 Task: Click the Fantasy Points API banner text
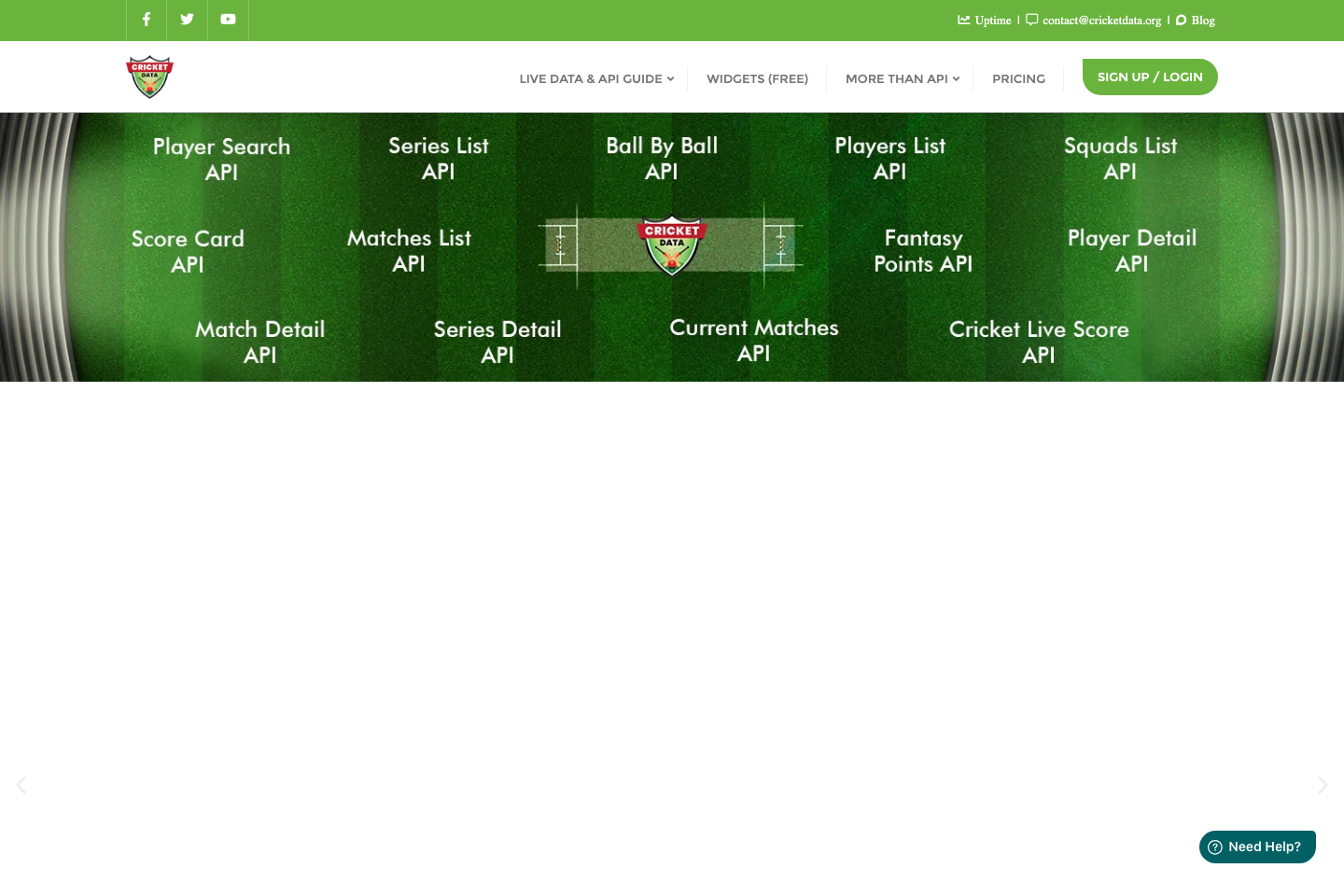(923, 251)
